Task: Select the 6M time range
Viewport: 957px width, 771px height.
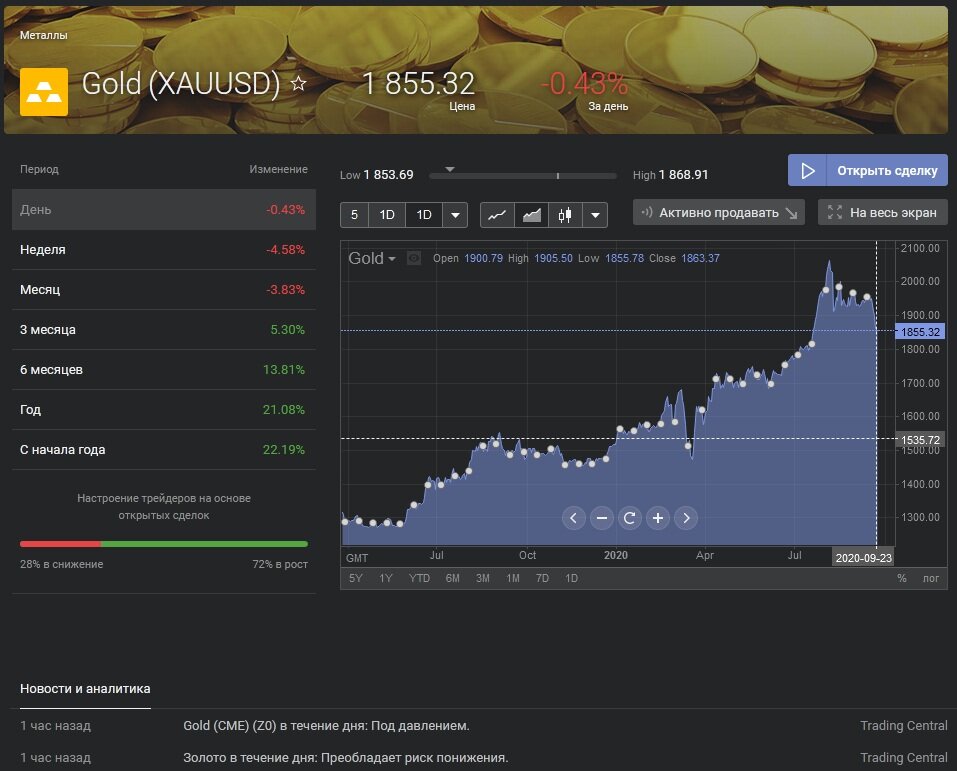Action: pos(452,578)
